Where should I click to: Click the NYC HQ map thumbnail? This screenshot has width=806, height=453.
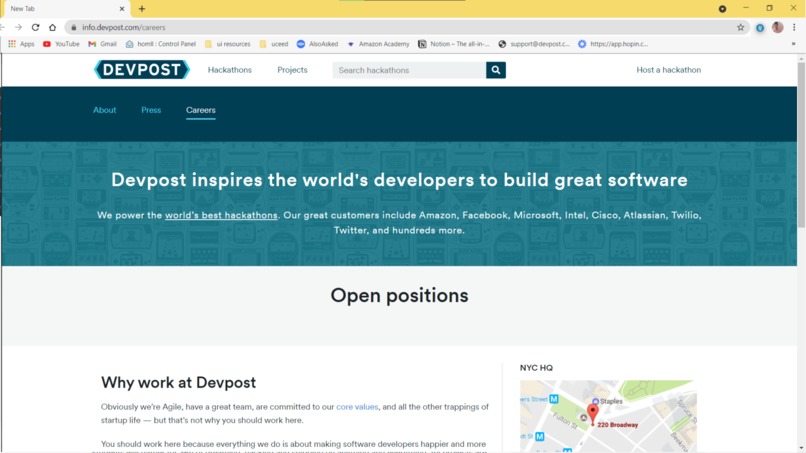tap(608, 416)
